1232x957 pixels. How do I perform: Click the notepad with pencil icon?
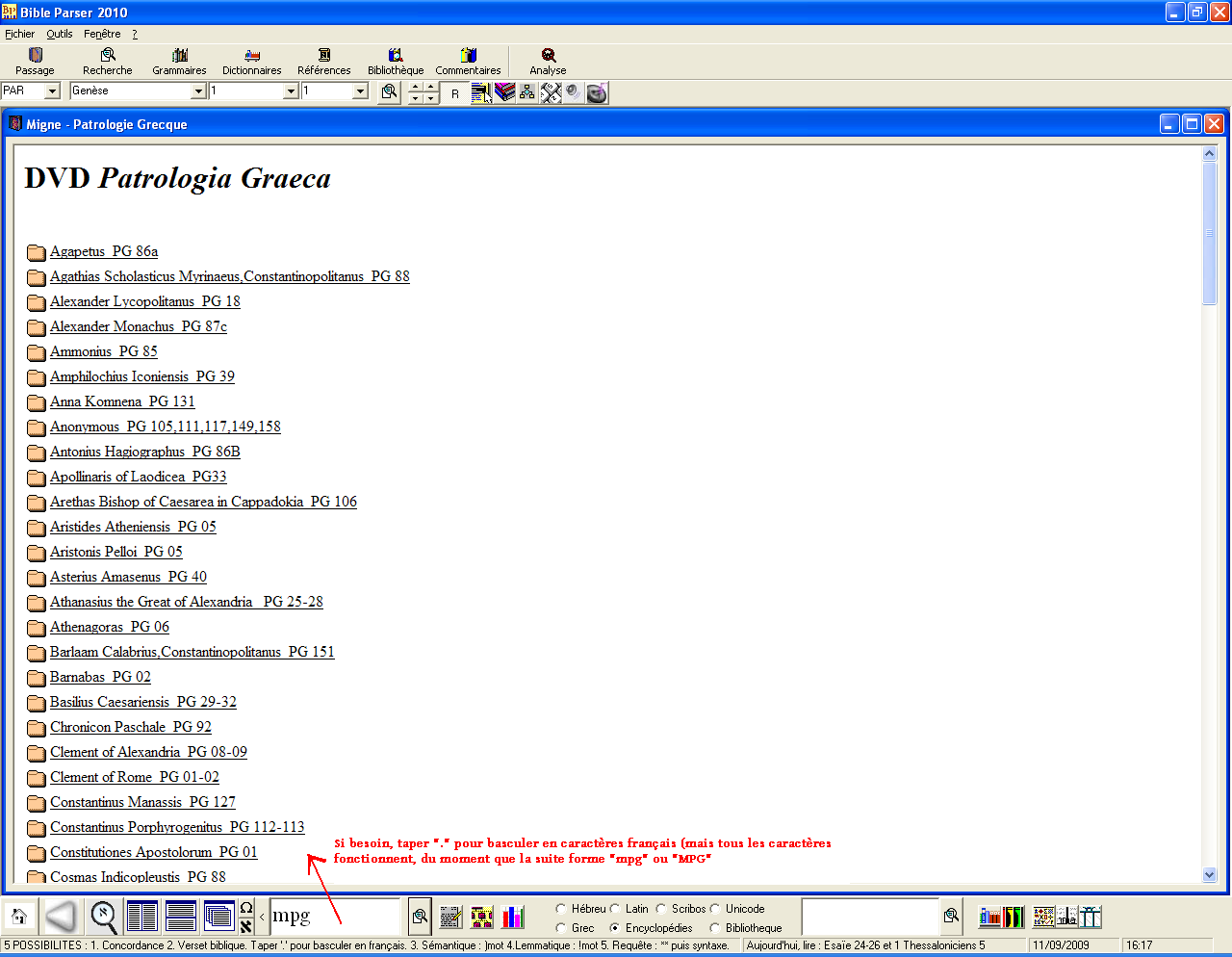pos(450,917)
